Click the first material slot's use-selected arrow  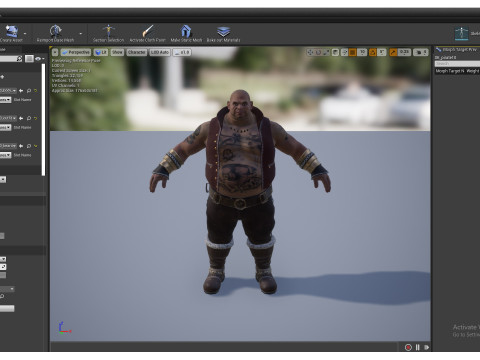point(21,91)
